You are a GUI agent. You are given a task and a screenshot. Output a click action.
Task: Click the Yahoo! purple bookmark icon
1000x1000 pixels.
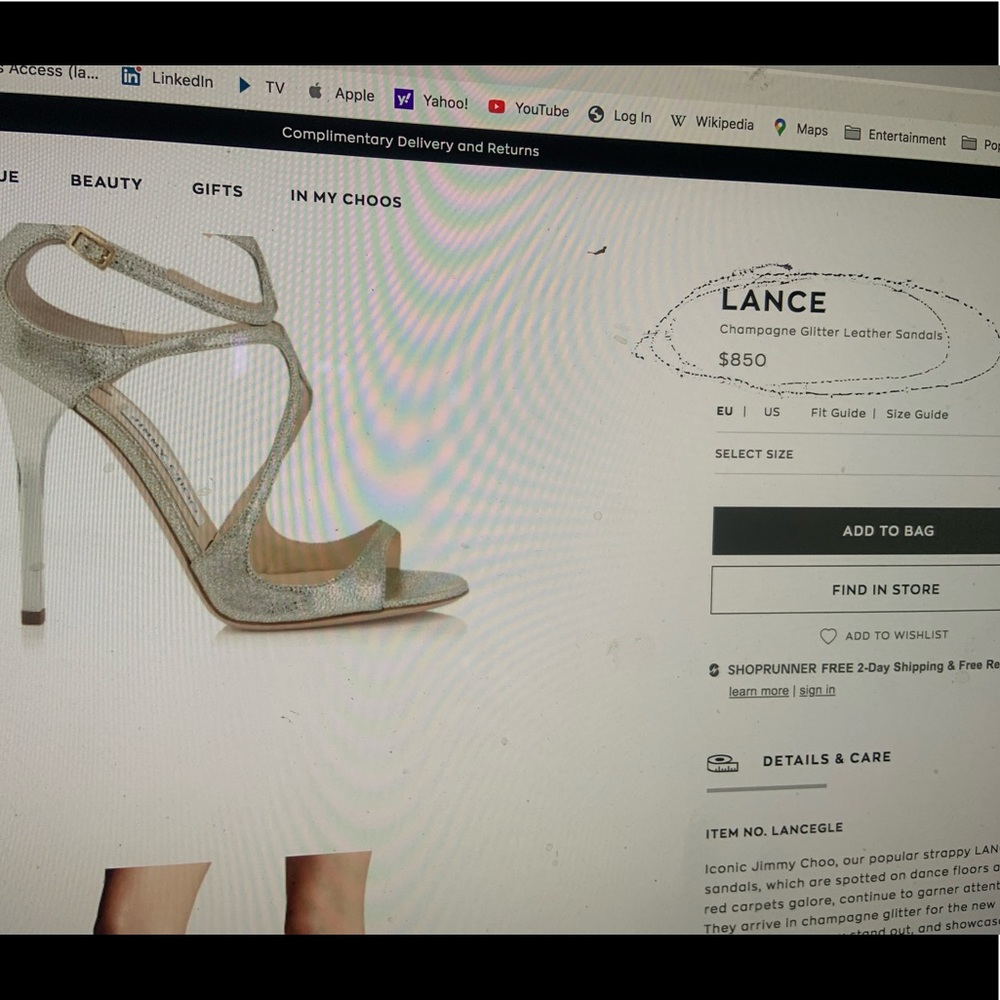coord(404,99)
